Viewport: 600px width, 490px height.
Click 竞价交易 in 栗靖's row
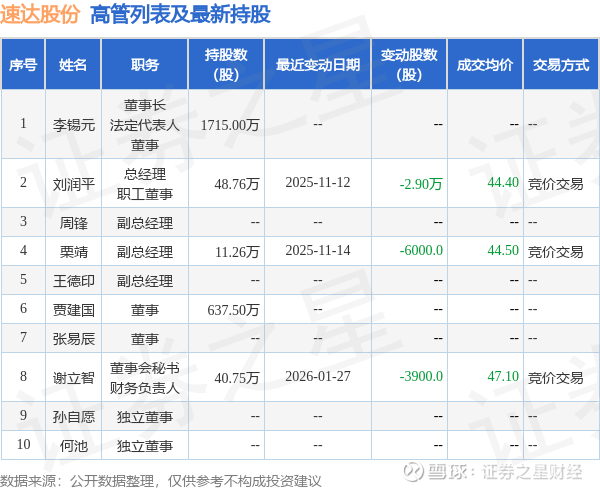click(x=556, y=252)
